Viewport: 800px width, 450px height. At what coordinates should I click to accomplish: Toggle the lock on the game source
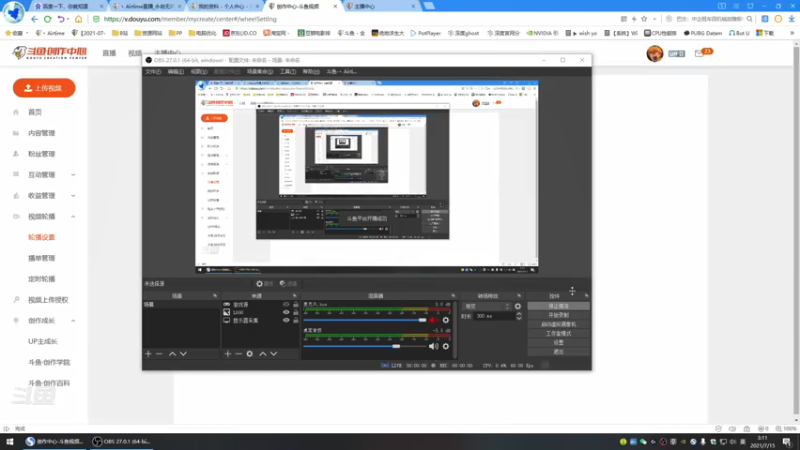[x=295, y=305]
